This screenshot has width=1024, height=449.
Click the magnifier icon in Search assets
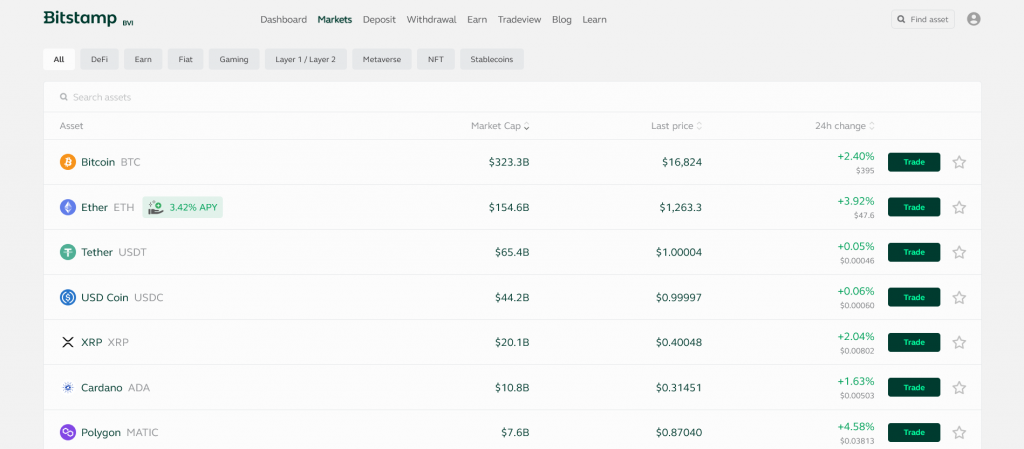coord(63,97)
